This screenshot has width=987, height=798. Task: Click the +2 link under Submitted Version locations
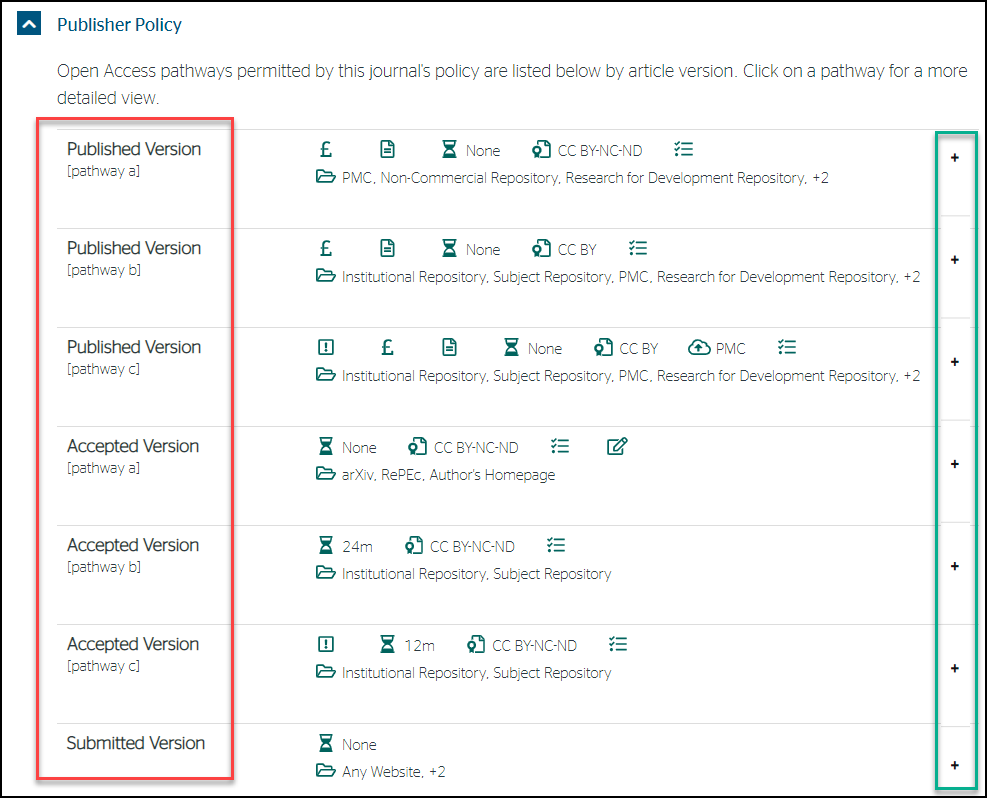(x=435, y=771)
